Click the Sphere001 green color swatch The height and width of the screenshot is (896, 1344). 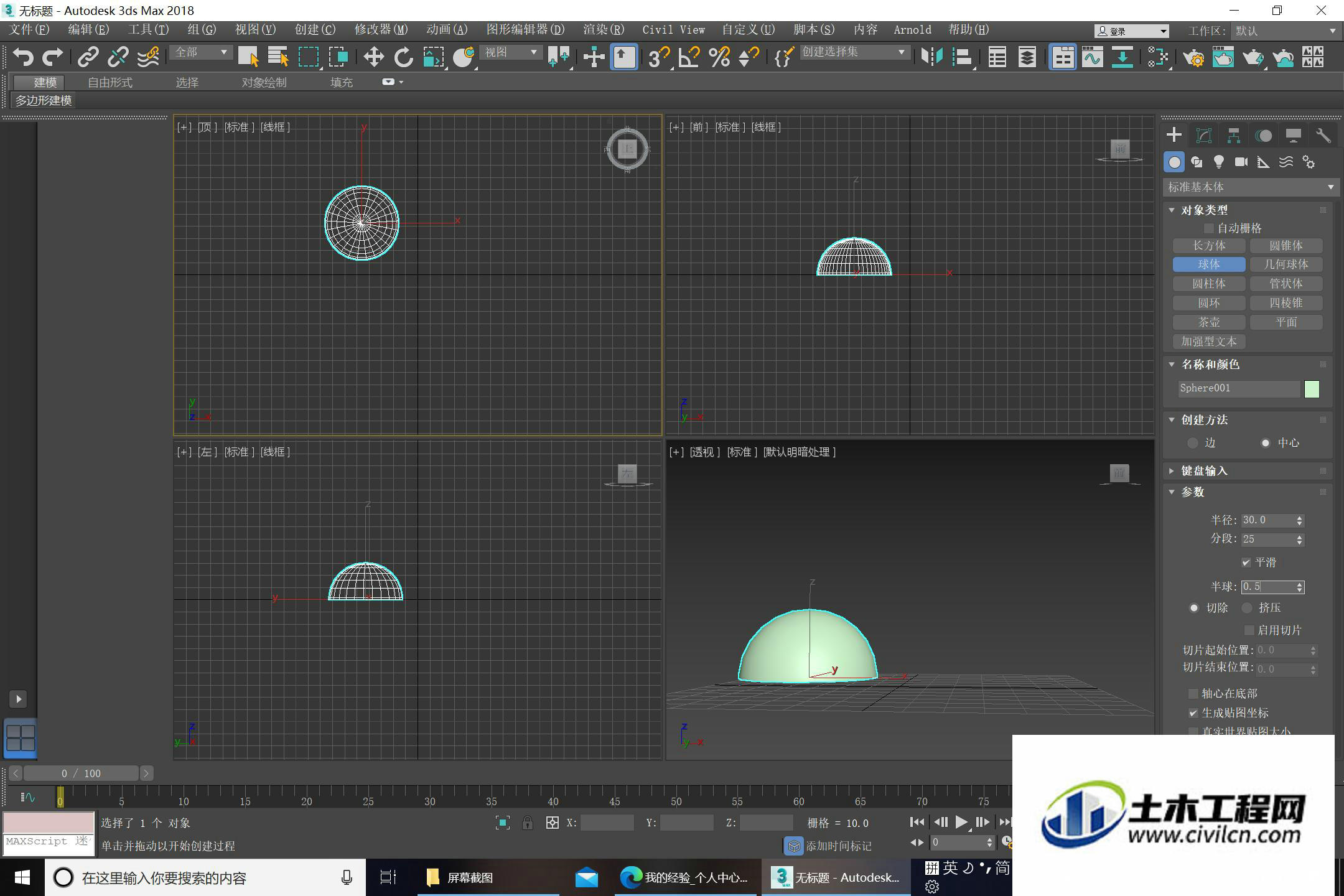1312,389
